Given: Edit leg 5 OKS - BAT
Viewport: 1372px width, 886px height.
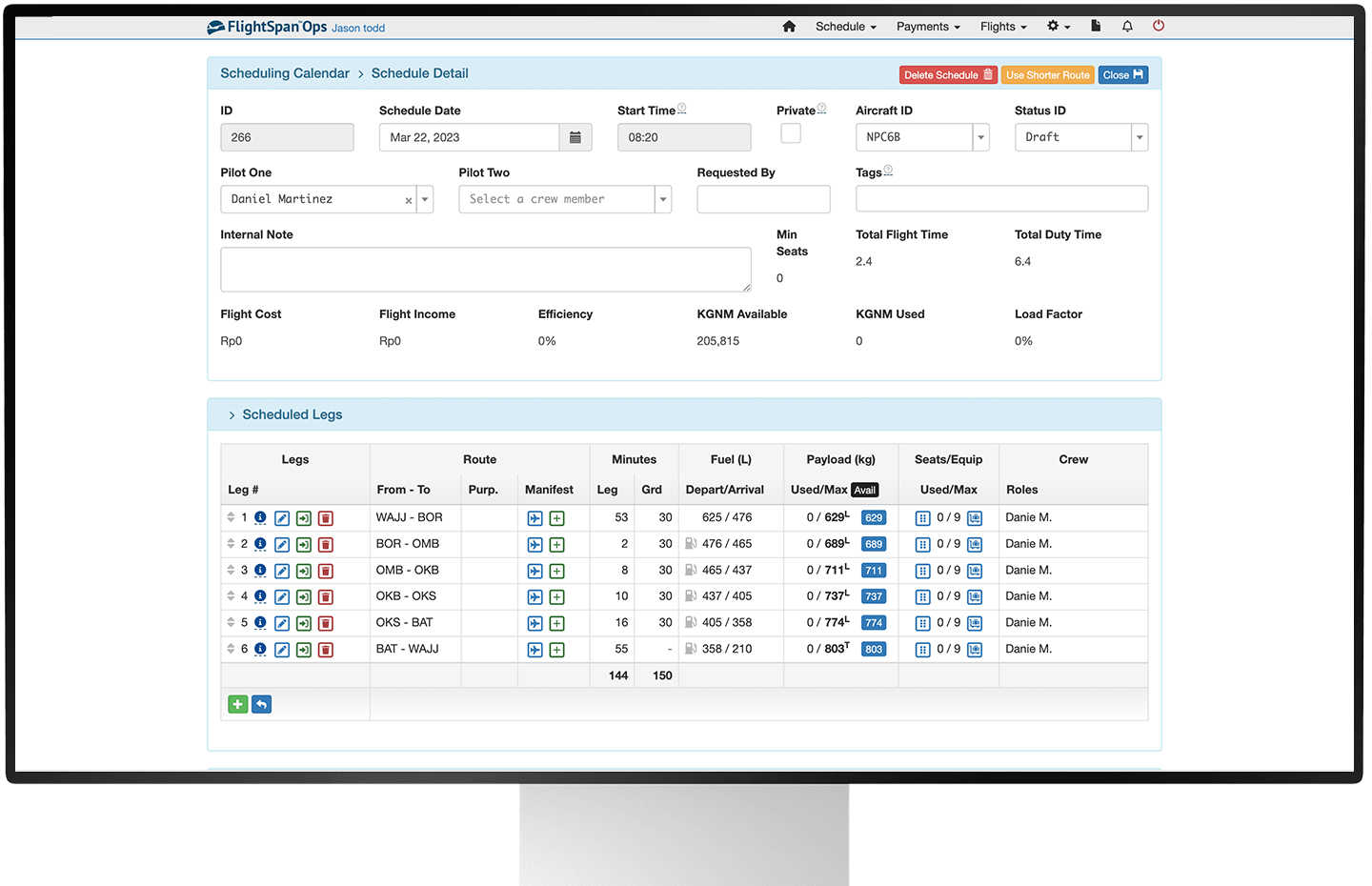Looking at the screenshot, I should (x=282, y=623).
